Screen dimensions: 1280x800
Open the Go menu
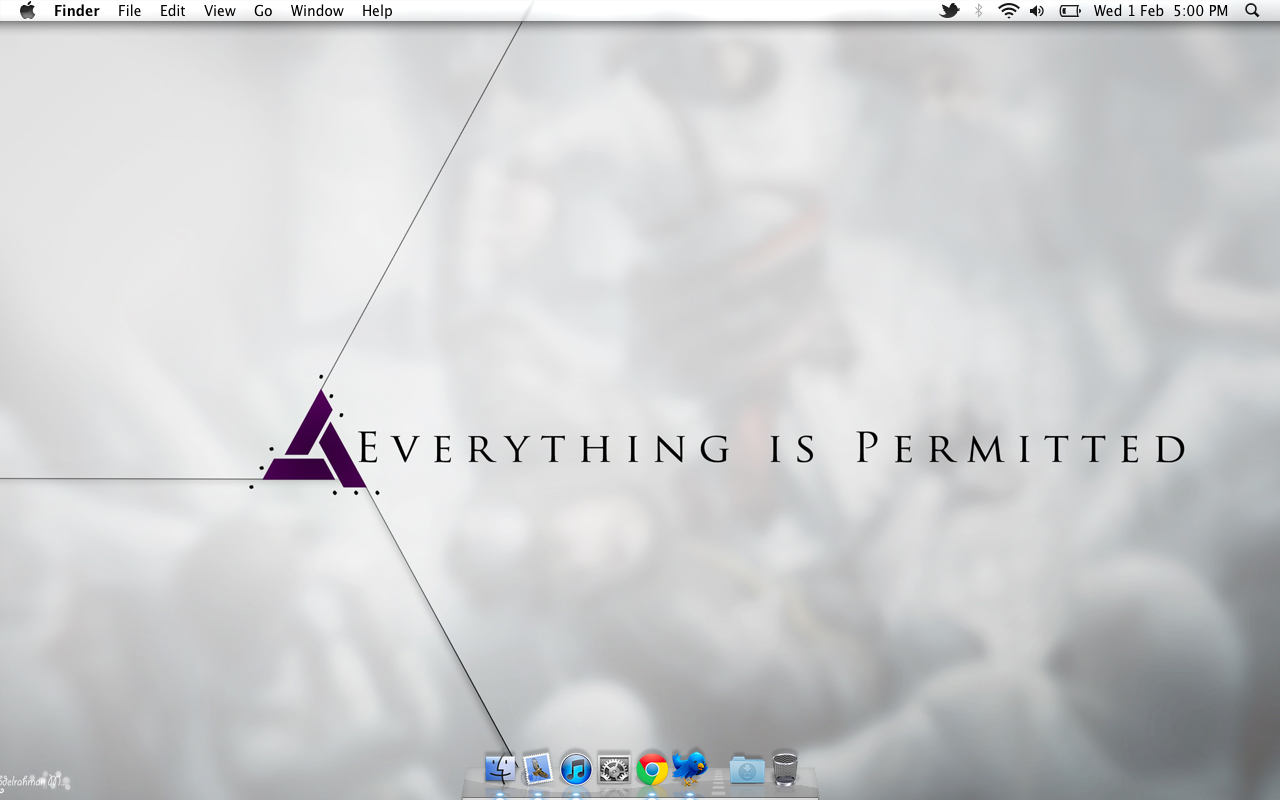[263, 11]
